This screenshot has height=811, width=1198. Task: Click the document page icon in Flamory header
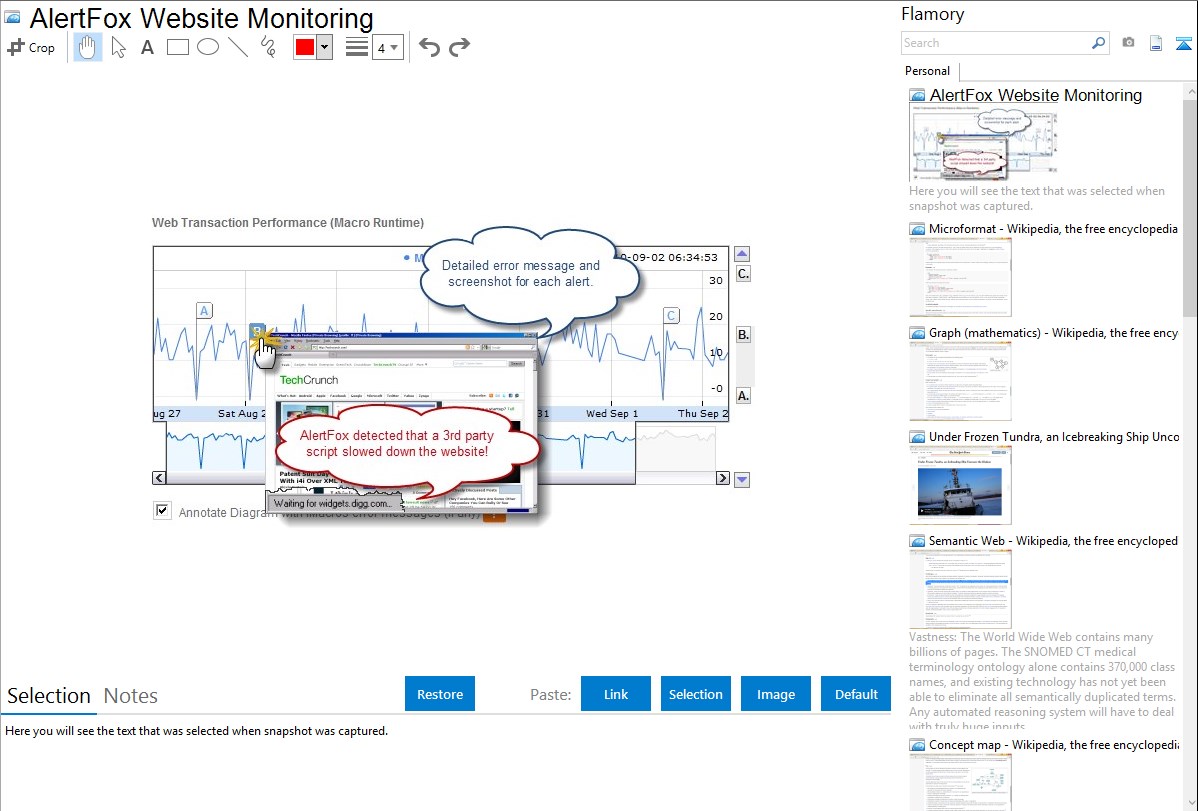[x=1156, y=43]
